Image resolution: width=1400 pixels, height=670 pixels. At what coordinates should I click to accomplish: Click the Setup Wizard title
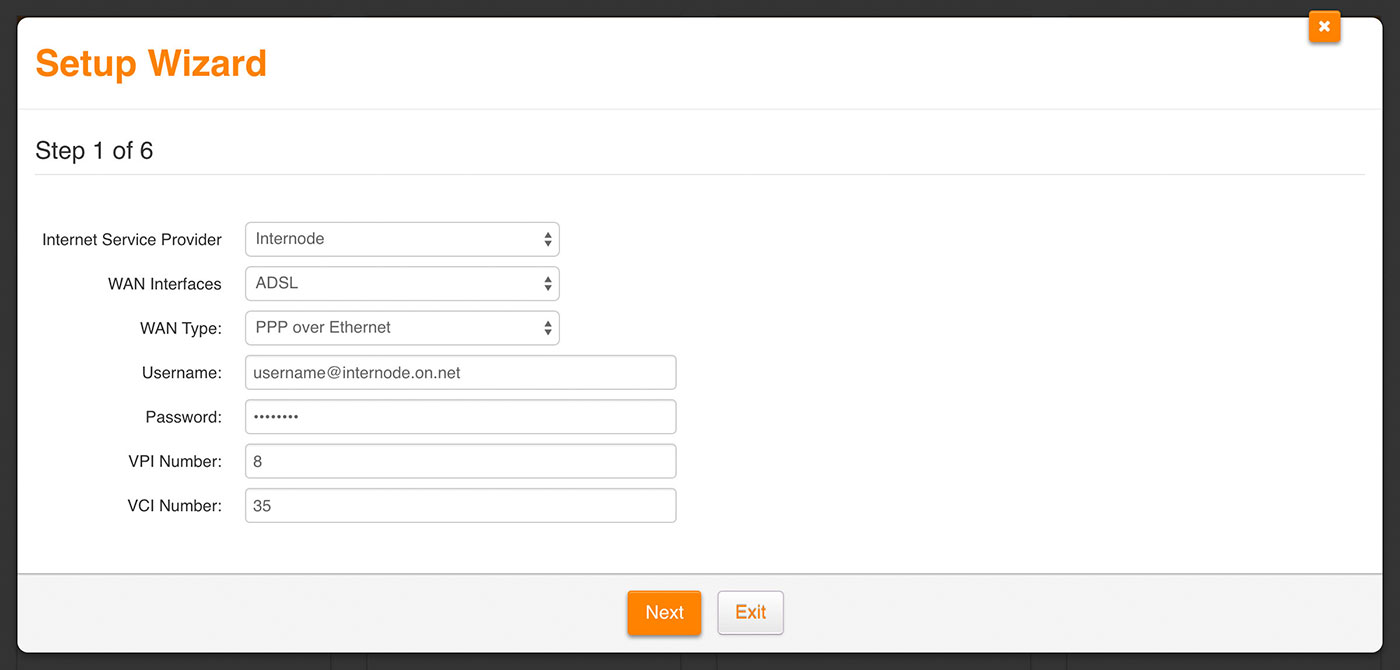tap(151, 63)
